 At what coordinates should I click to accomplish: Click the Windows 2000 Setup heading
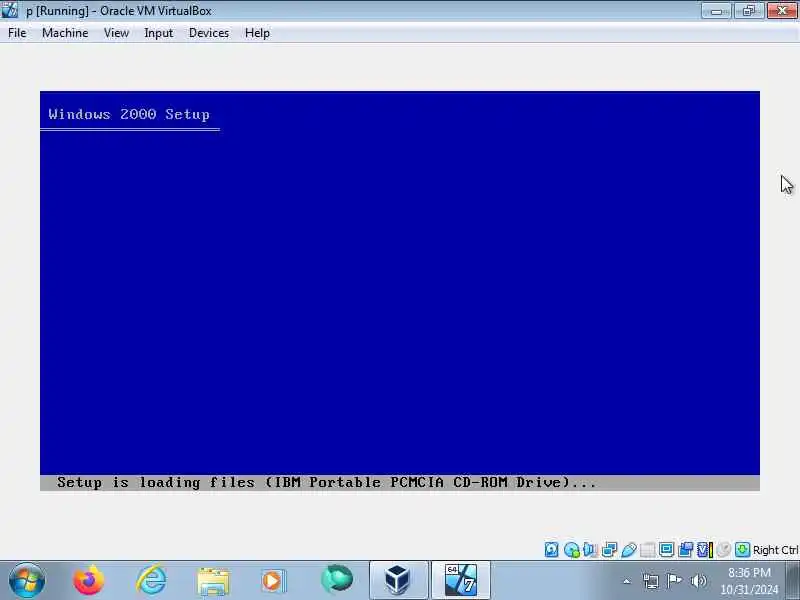(129, 114)
